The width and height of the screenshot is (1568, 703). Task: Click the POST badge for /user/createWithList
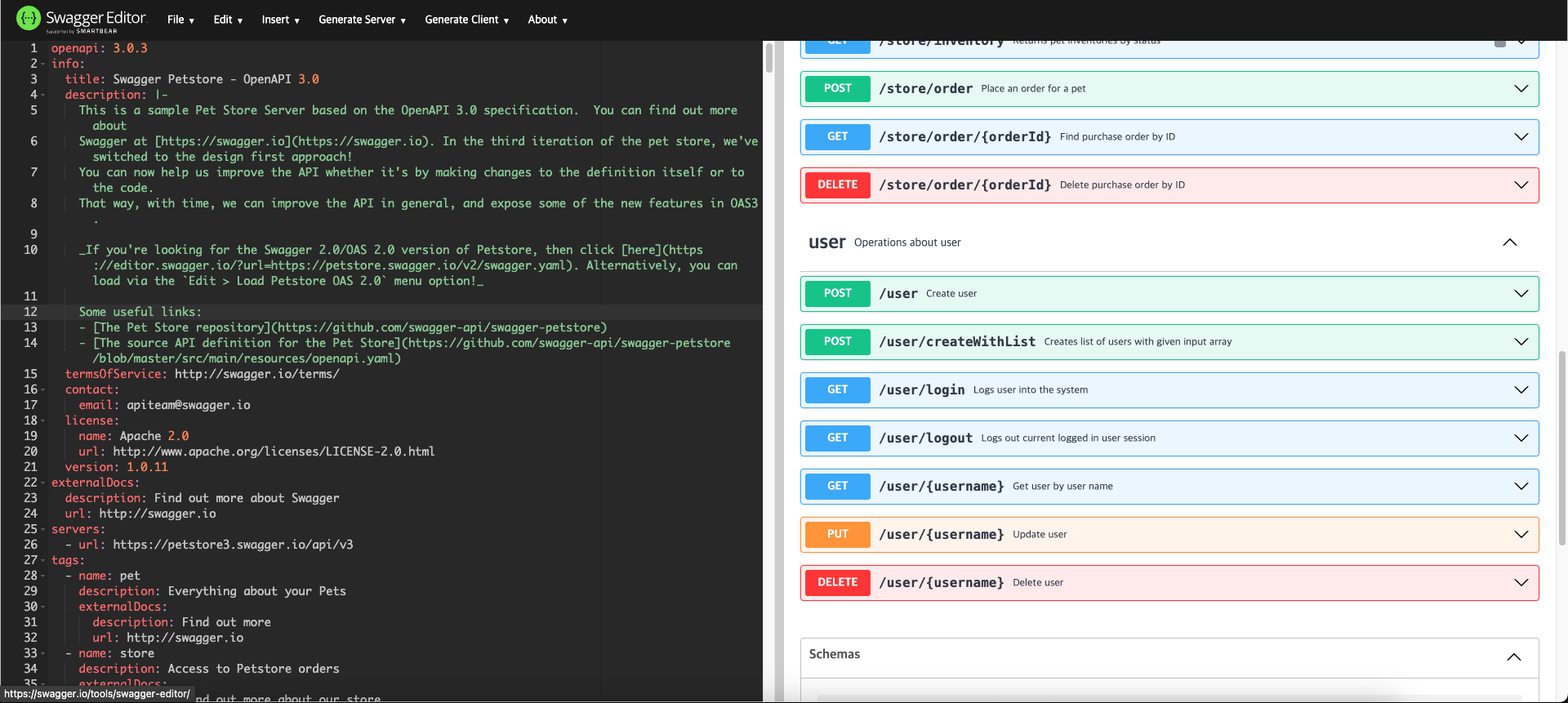pos(837,342)
